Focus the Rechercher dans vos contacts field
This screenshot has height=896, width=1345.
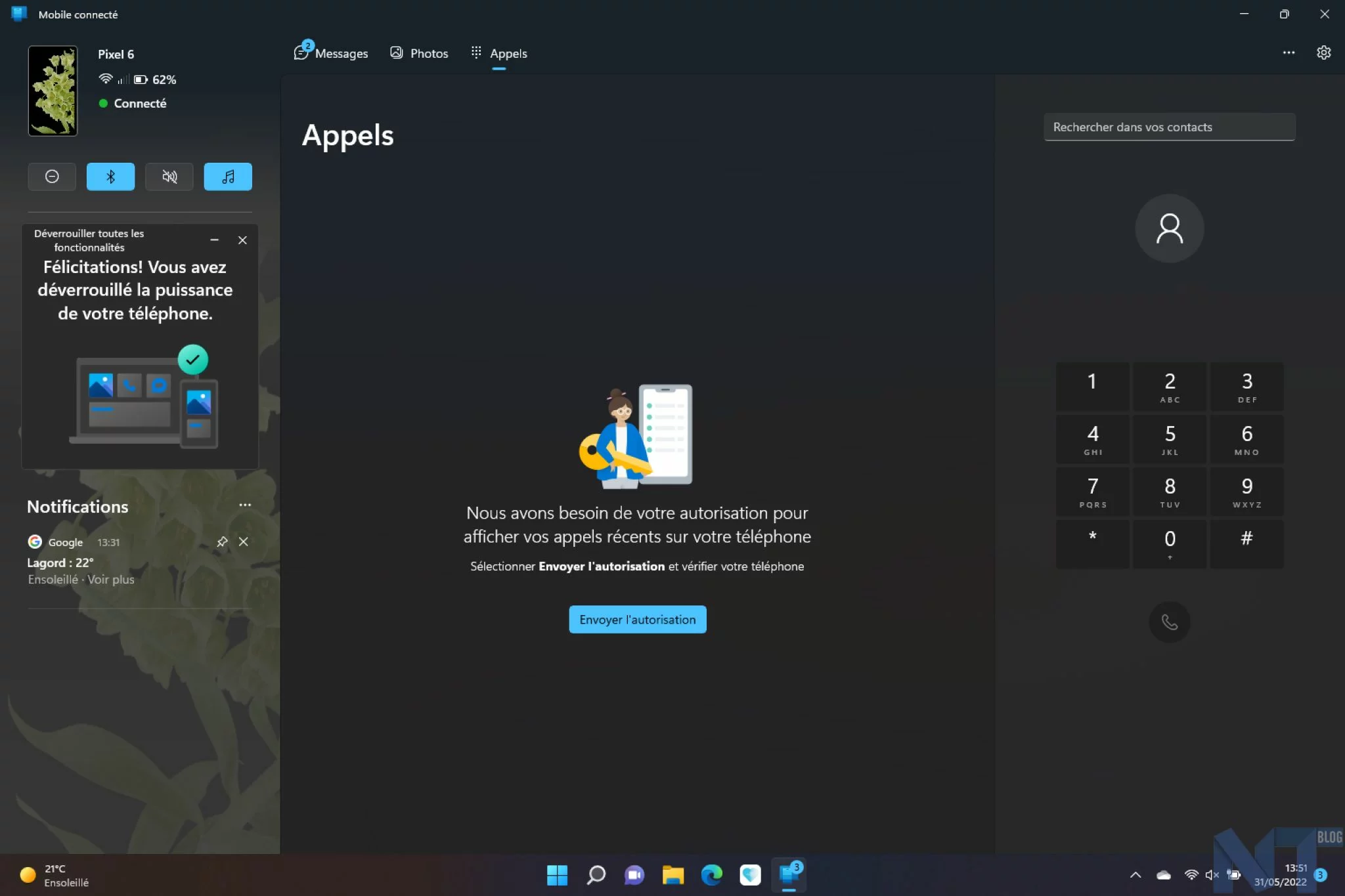(x=1169, y=127)
